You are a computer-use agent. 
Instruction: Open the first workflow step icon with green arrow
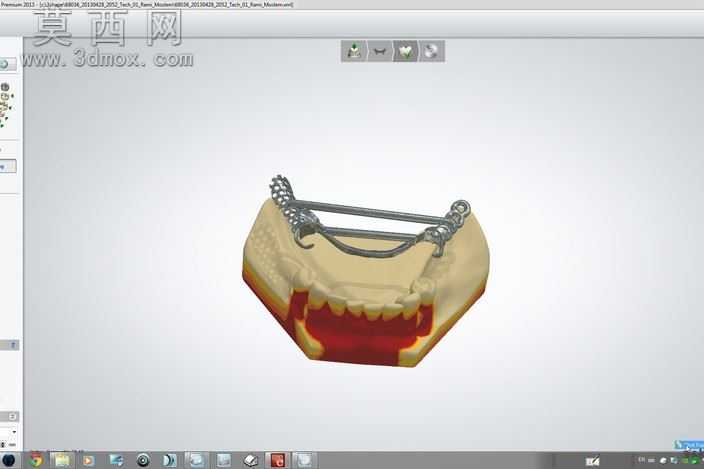354,51
